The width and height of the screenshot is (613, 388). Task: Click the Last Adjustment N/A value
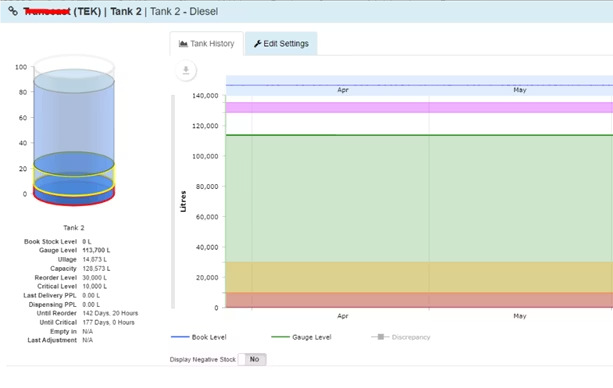point(88,340)
